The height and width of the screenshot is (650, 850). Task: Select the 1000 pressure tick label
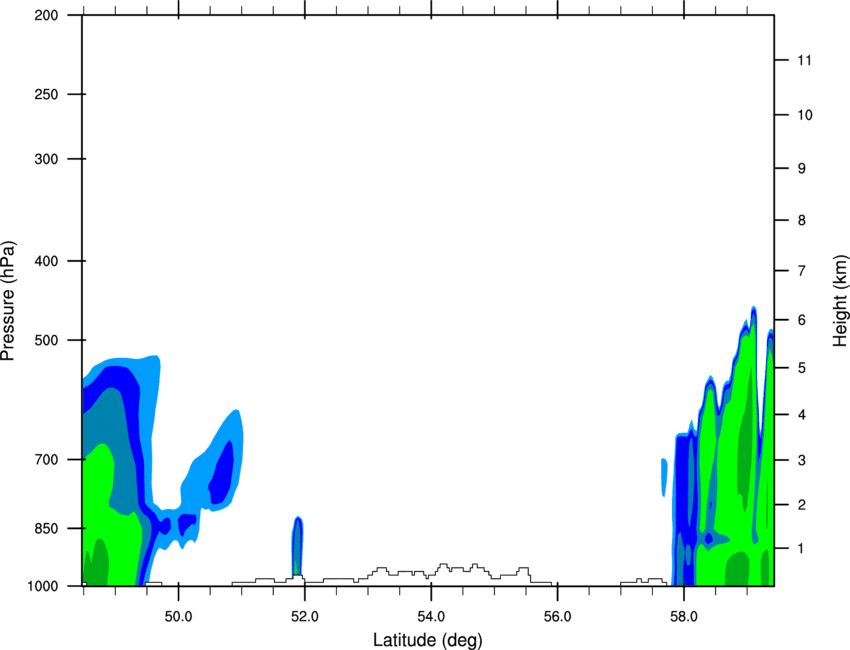point(43,586)
